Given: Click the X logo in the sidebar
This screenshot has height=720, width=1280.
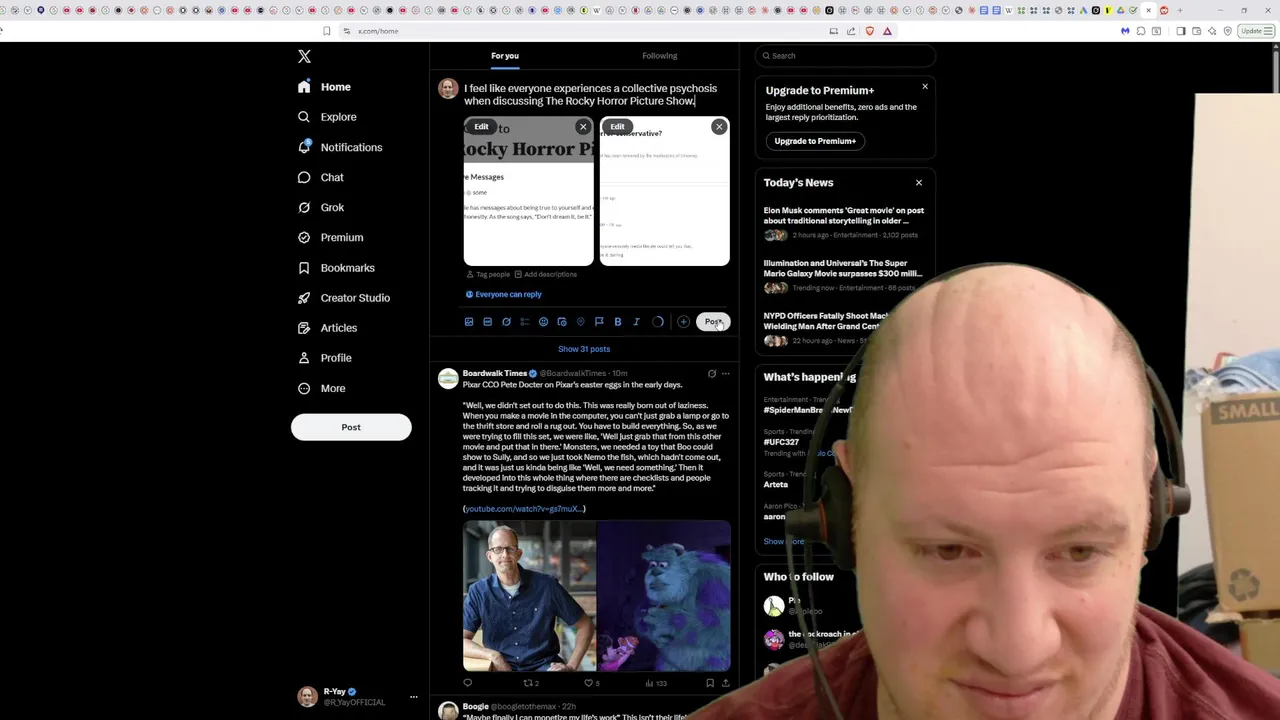Looking at the screenshot, I should [304, 57].
